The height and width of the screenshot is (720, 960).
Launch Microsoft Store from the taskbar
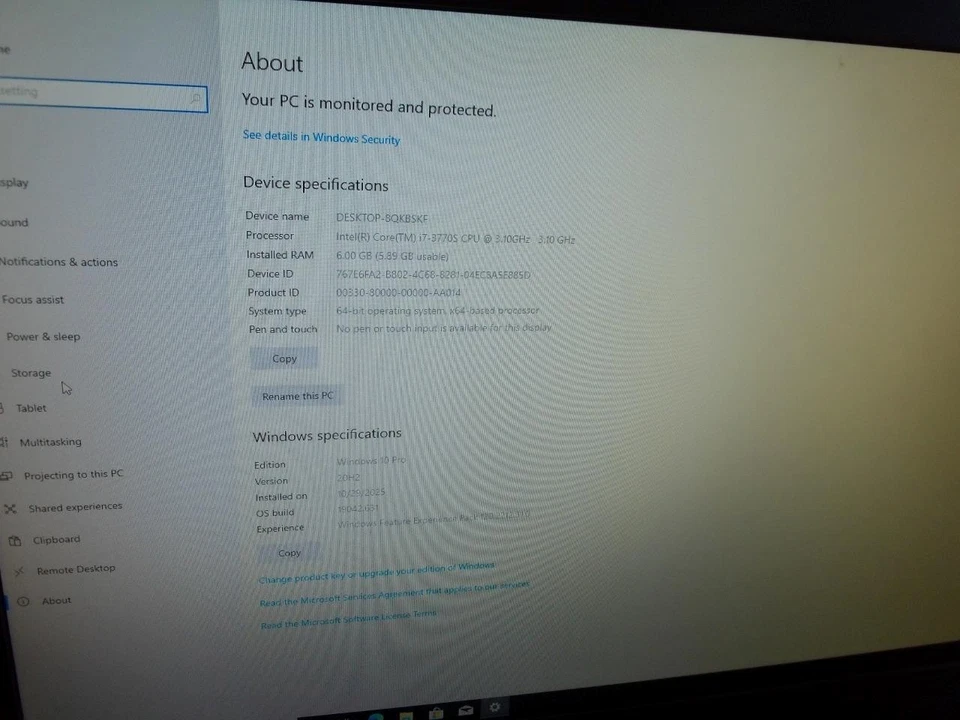pos(435,713)
